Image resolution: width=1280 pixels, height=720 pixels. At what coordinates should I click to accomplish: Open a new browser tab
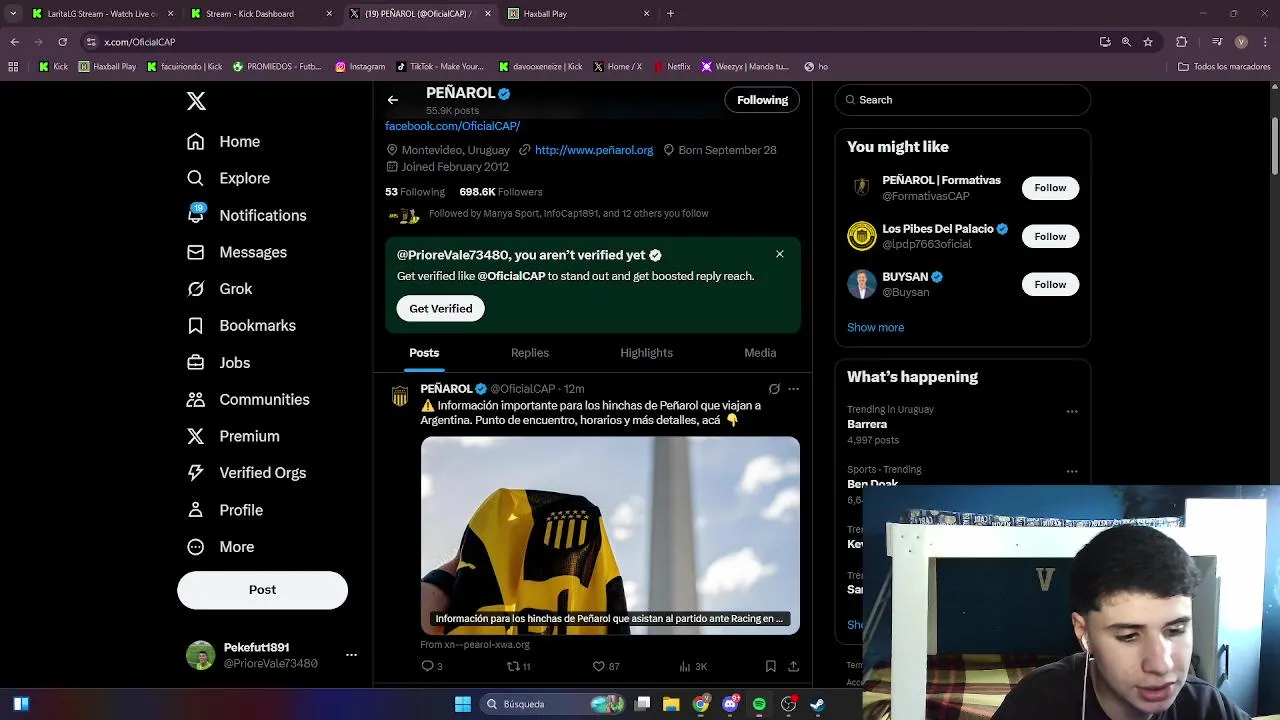coord(670,14)
